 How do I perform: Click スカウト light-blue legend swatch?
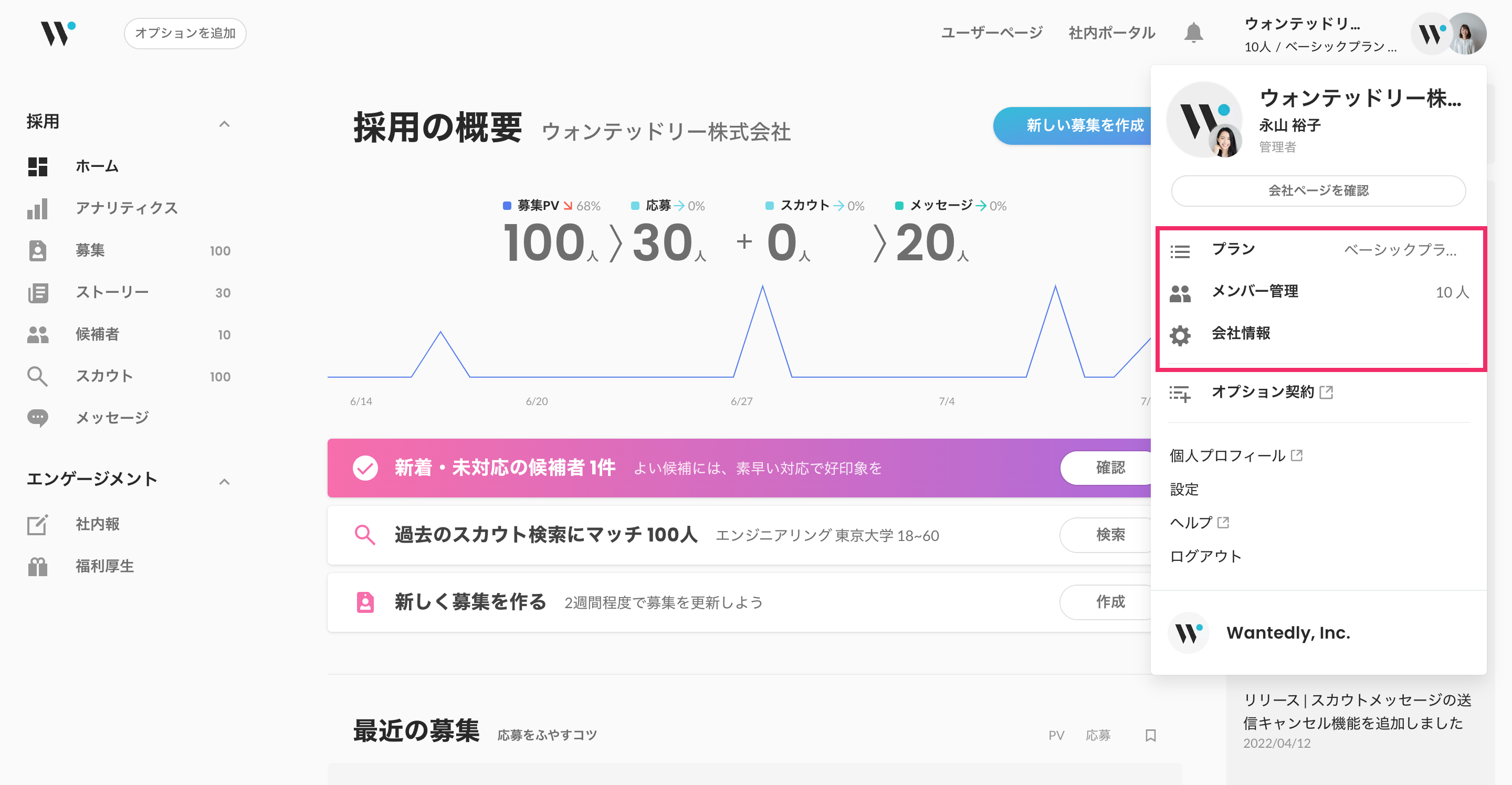point(770,205)
